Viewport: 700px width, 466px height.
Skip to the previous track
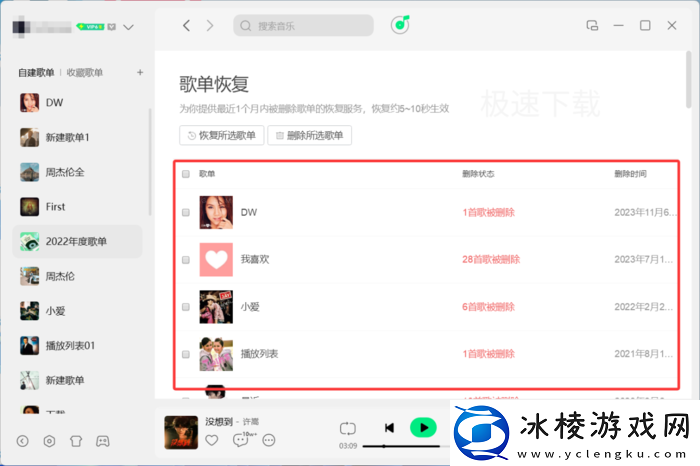tap(389, 428)
